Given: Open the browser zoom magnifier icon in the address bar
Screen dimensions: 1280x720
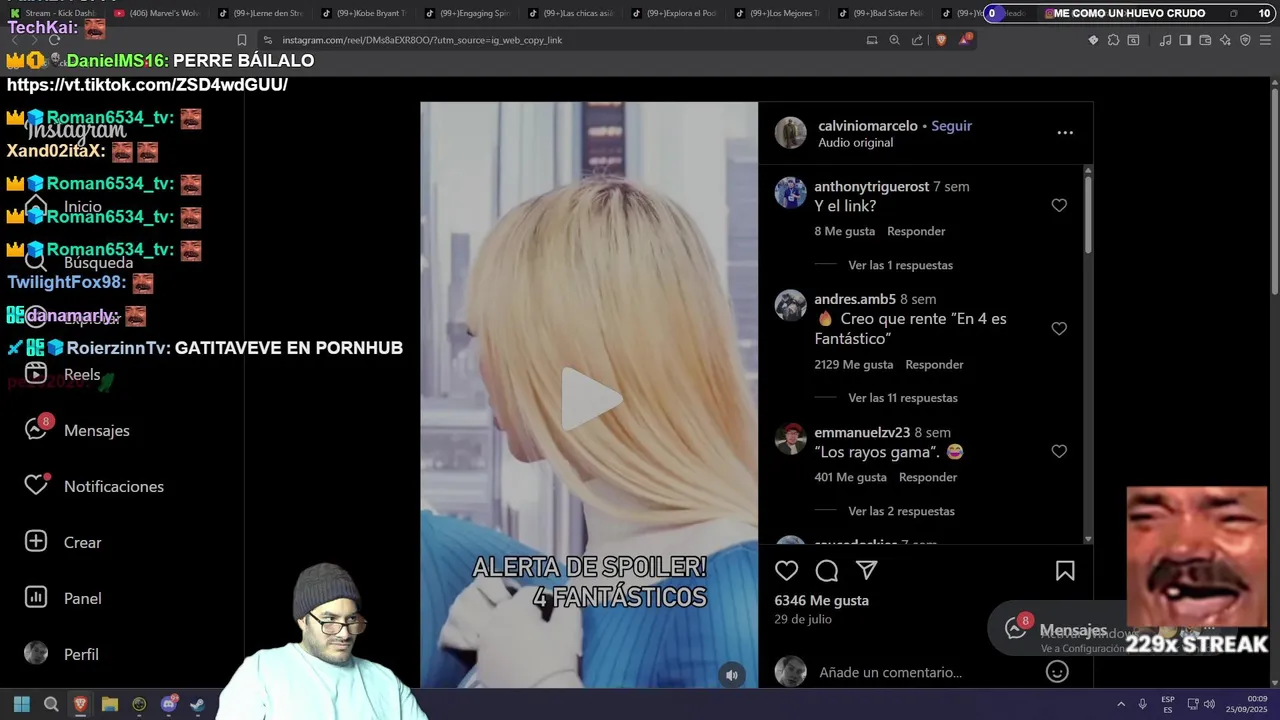Looking at the screenshot, I should [894, 40].
